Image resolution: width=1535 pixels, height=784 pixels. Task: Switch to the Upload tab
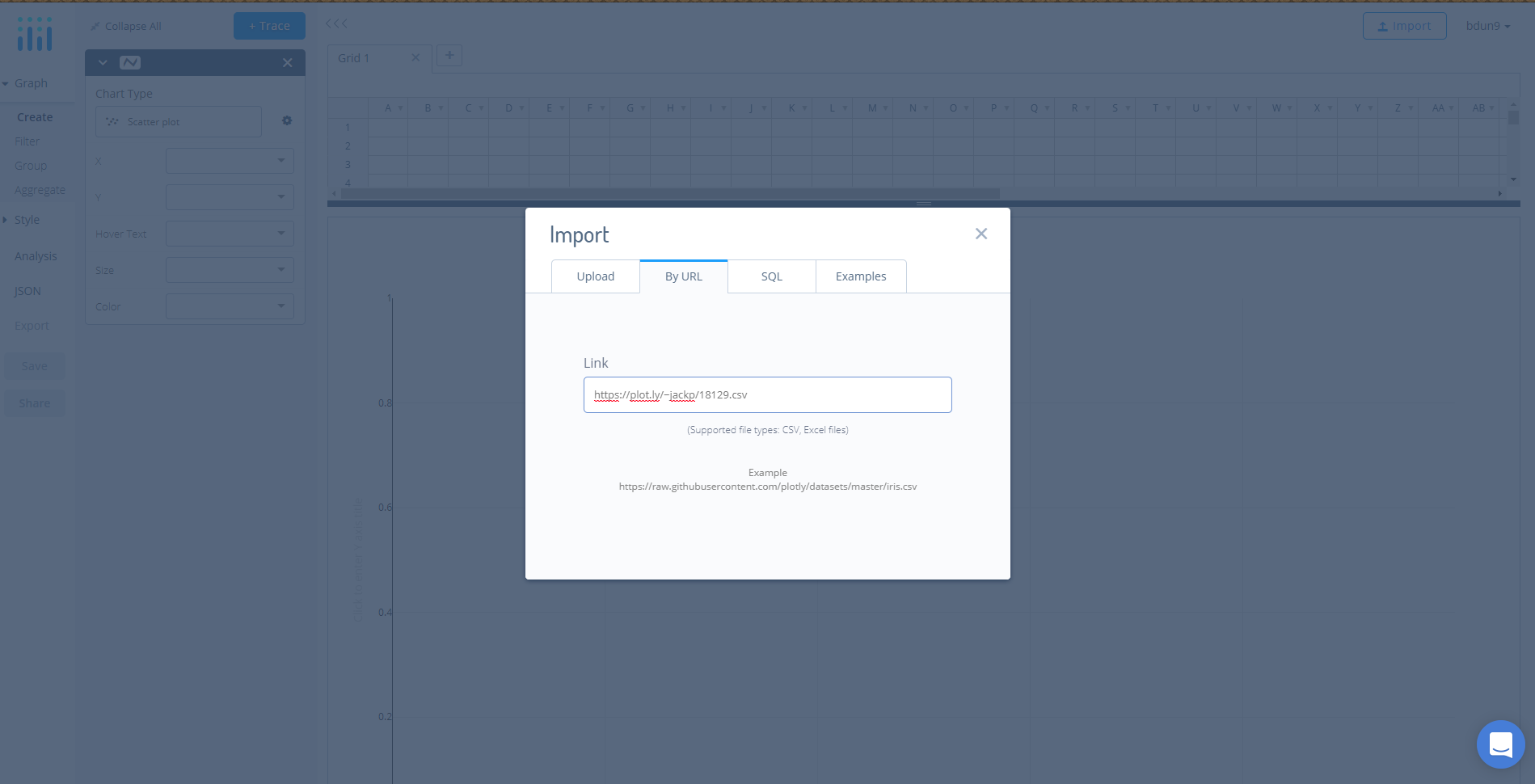tap(596, 276)
